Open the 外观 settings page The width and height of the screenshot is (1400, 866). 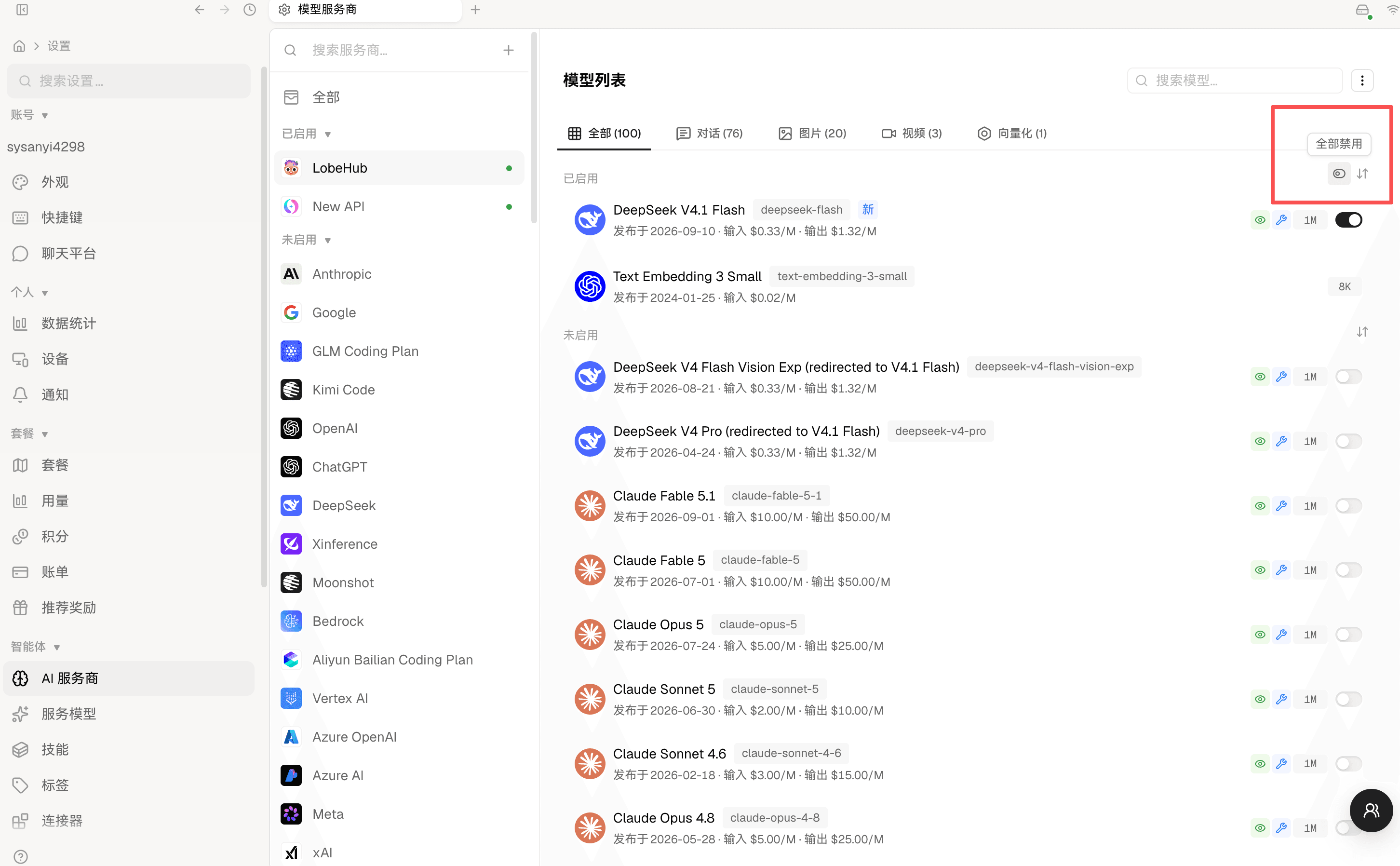pos(129,182)
